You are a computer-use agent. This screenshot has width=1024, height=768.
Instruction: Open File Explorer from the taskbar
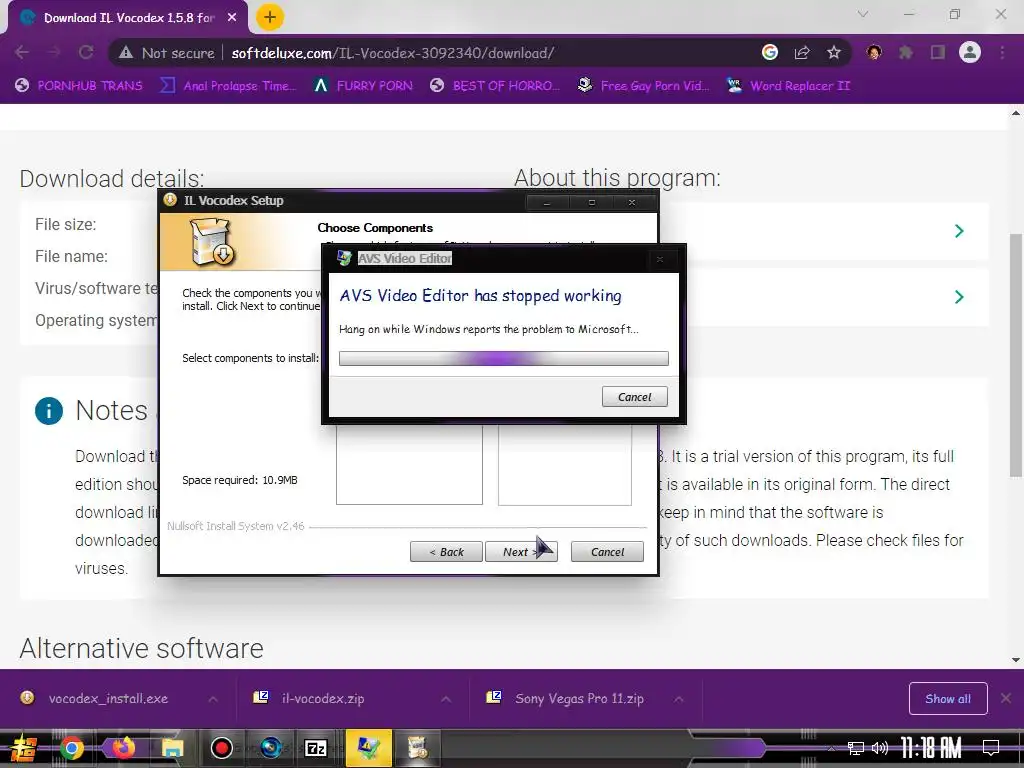pos(172,748)
